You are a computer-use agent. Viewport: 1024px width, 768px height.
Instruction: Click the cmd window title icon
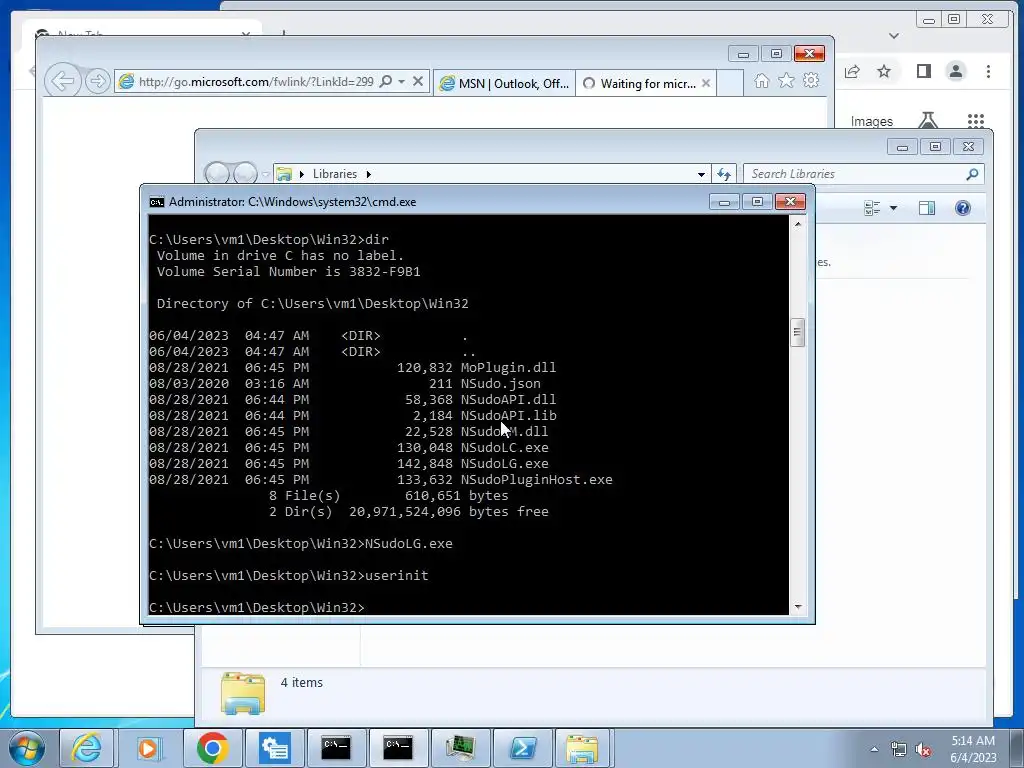[x=157, y=202]
